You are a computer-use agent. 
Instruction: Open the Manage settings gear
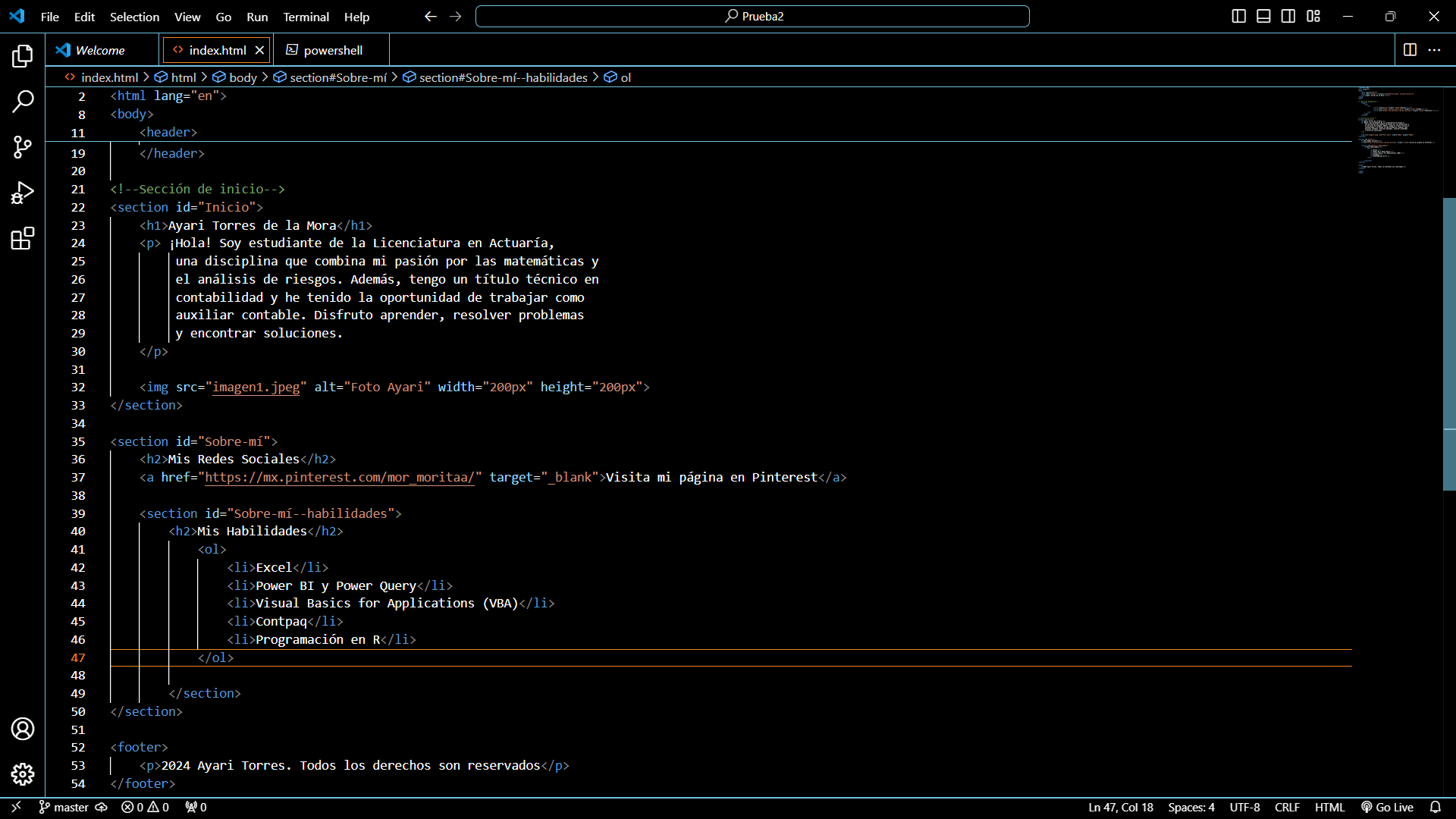(x=23, y=774)
